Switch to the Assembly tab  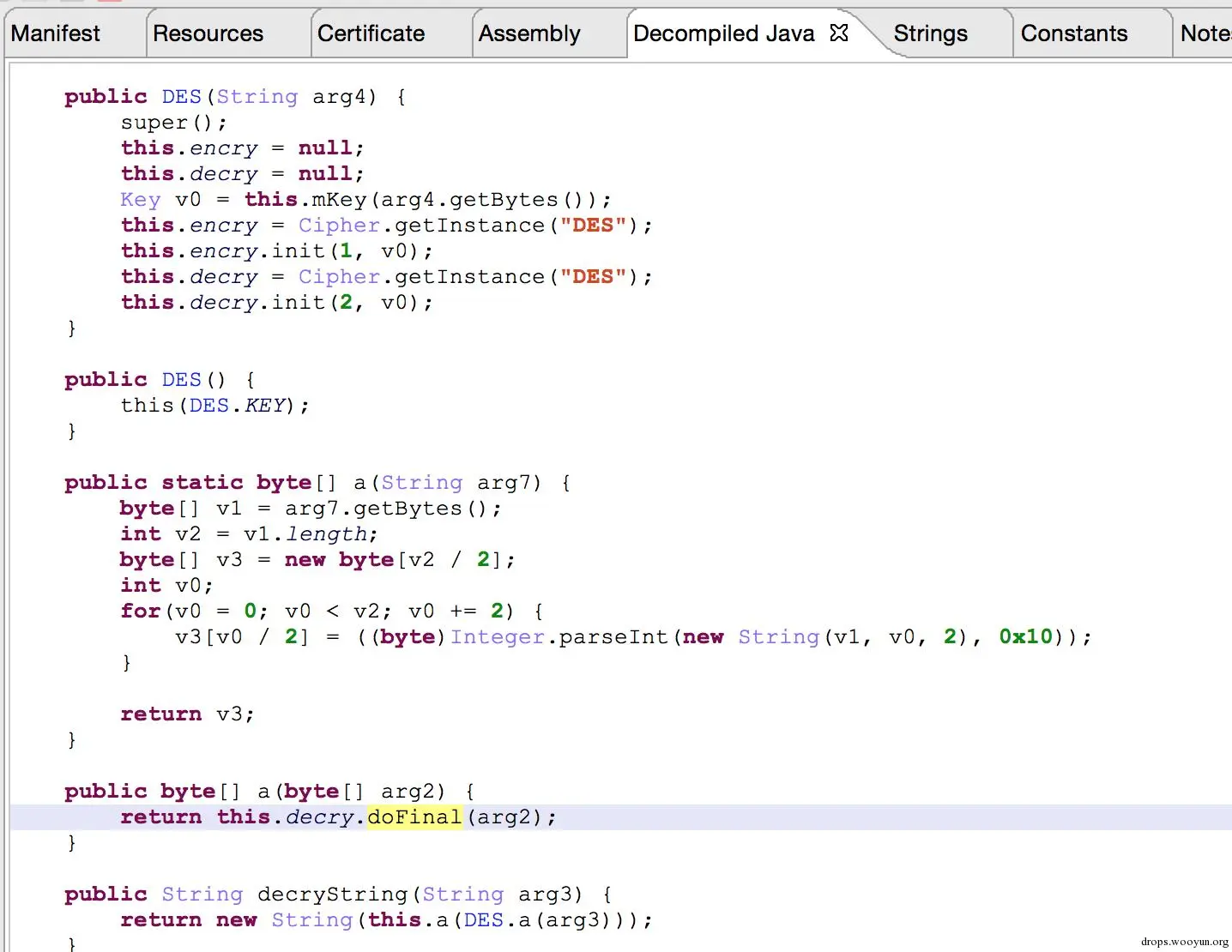[x=529, y=33]
